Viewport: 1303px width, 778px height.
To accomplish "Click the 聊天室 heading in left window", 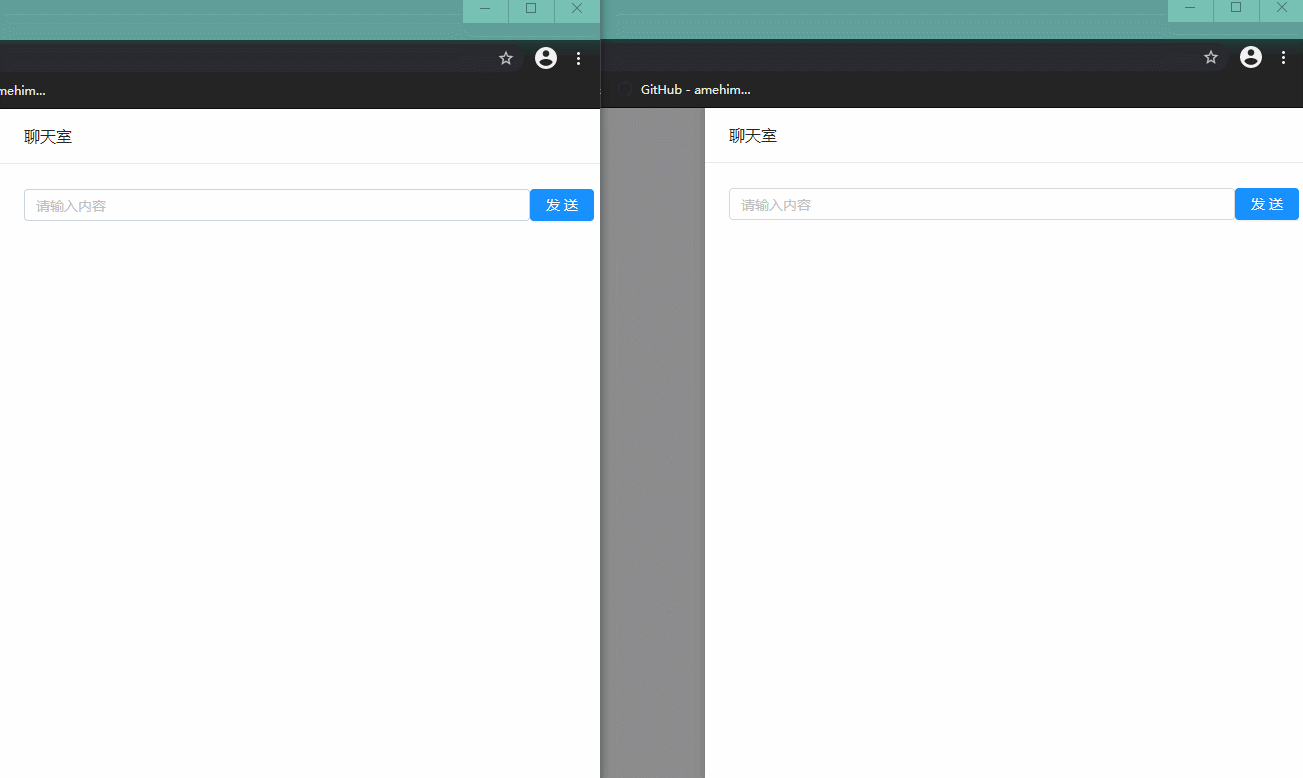I will [x=48, y=136].
